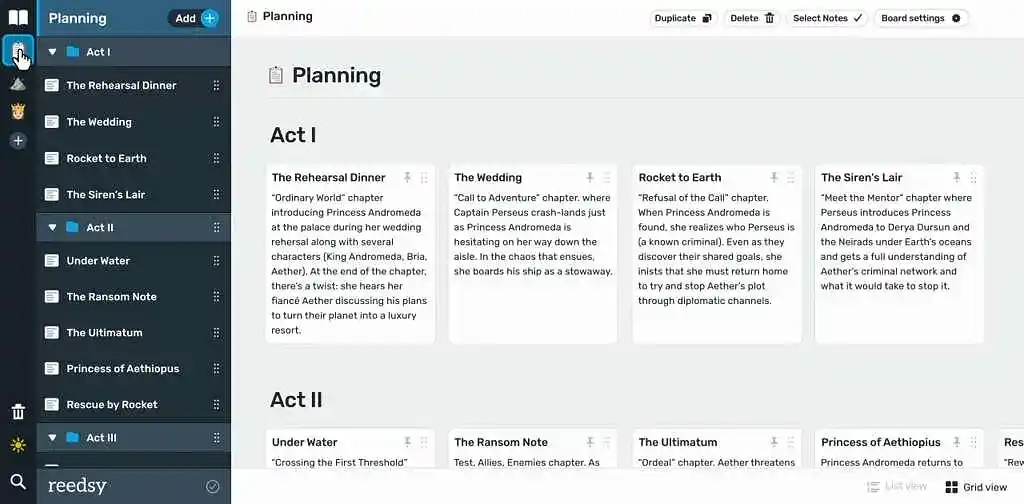Viewport: 1024px width, 504px height.
Task: Click the search magnifier icon
Action: tap(18, 482)
